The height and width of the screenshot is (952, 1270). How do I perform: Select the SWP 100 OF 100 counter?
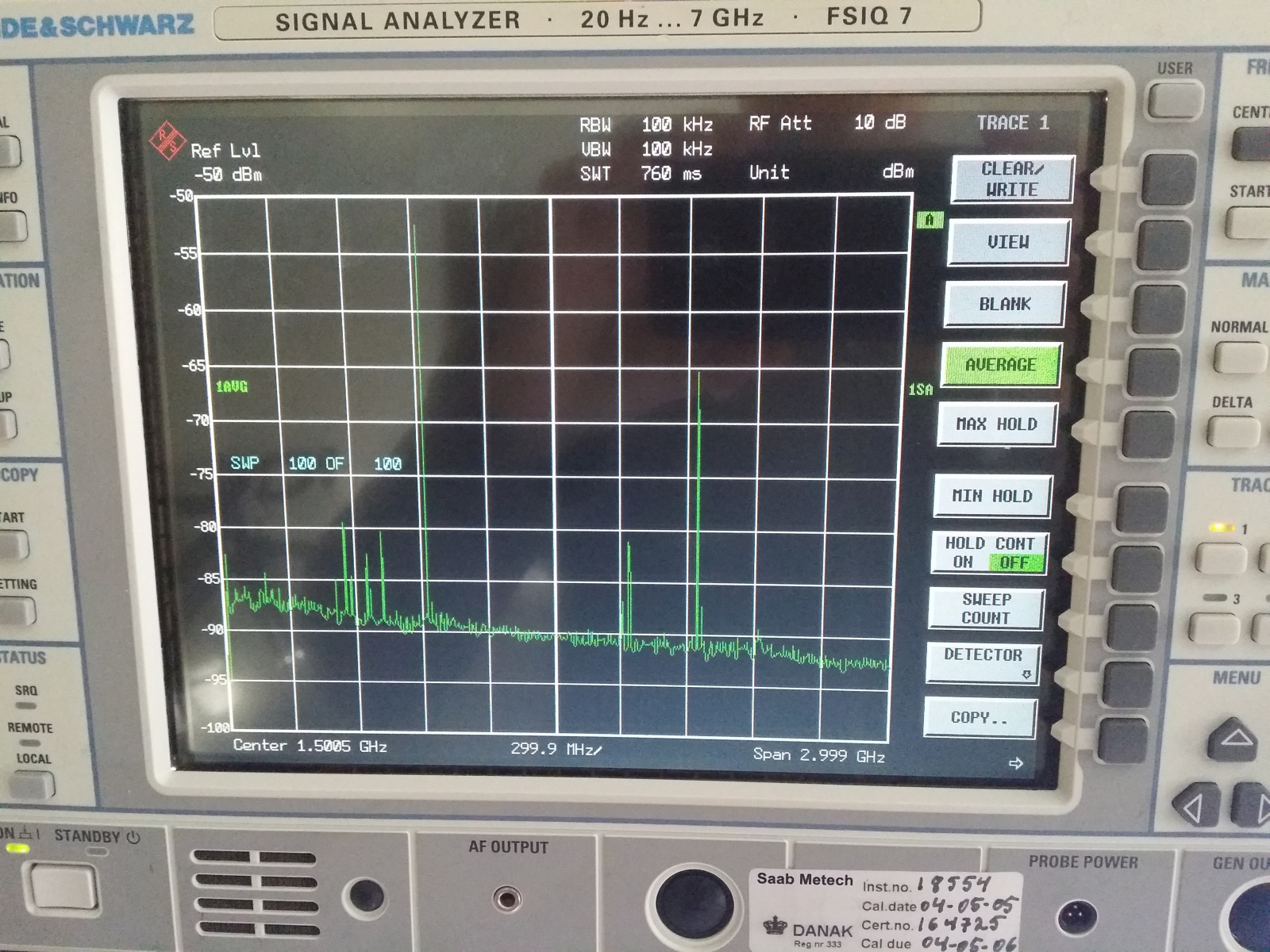click(316, 463)
